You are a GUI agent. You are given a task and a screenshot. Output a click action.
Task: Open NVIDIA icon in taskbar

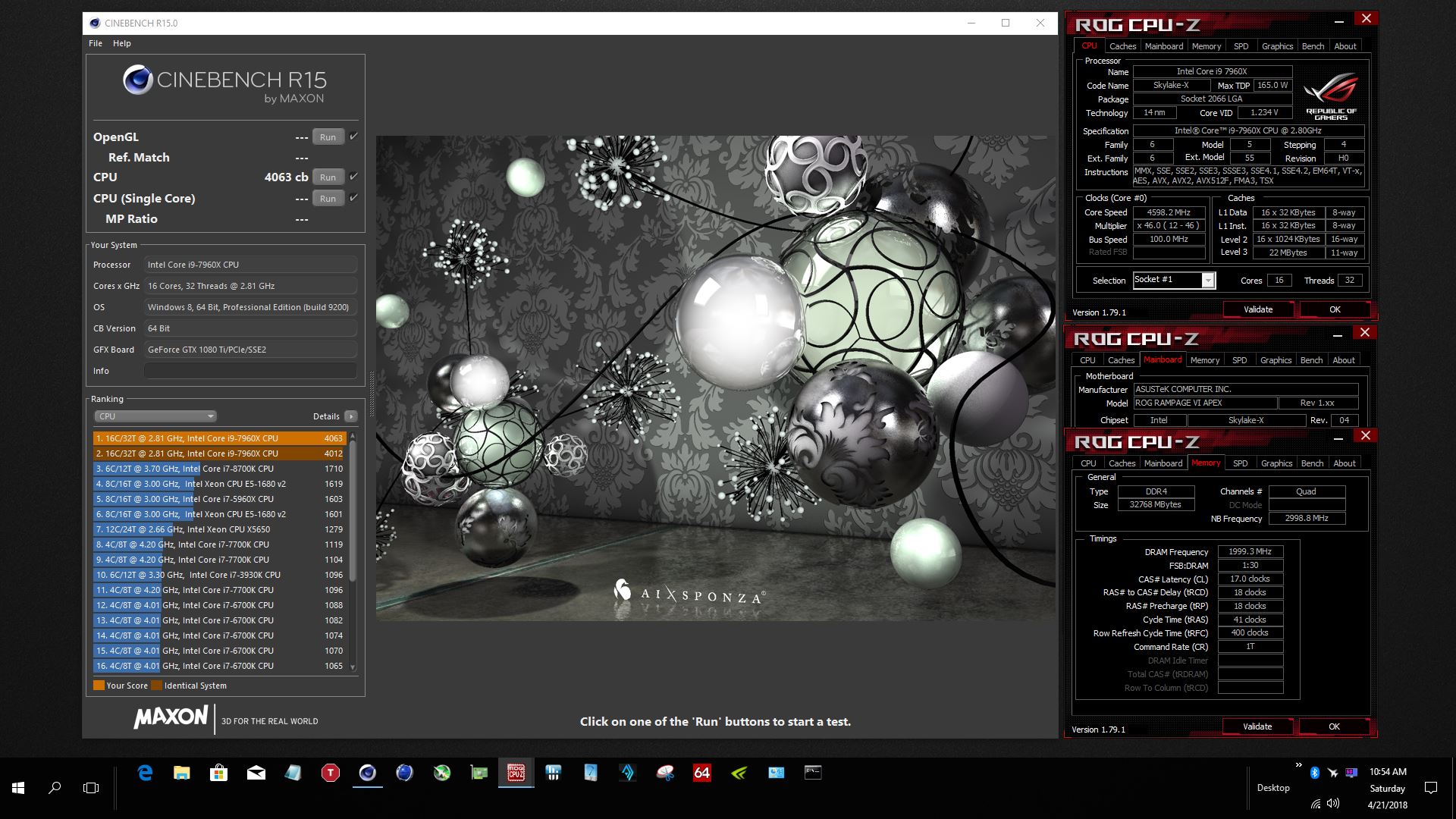pos(739,773)
